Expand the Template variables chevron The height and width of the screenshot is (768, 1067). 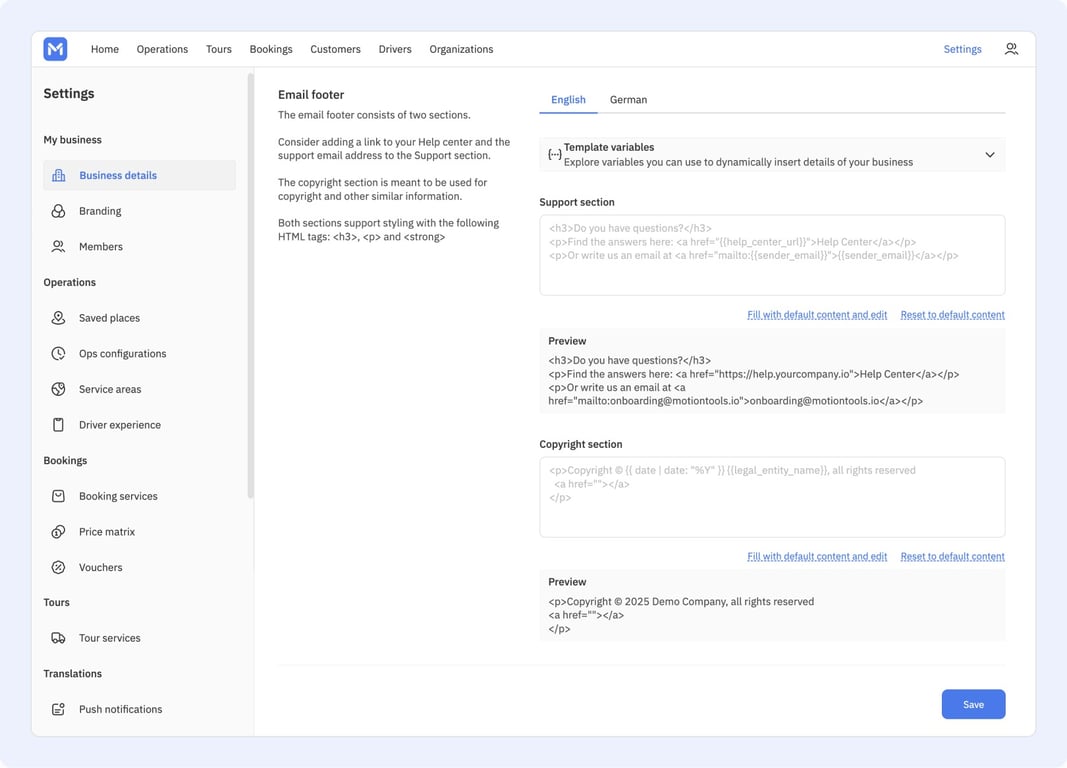(989, 154)
